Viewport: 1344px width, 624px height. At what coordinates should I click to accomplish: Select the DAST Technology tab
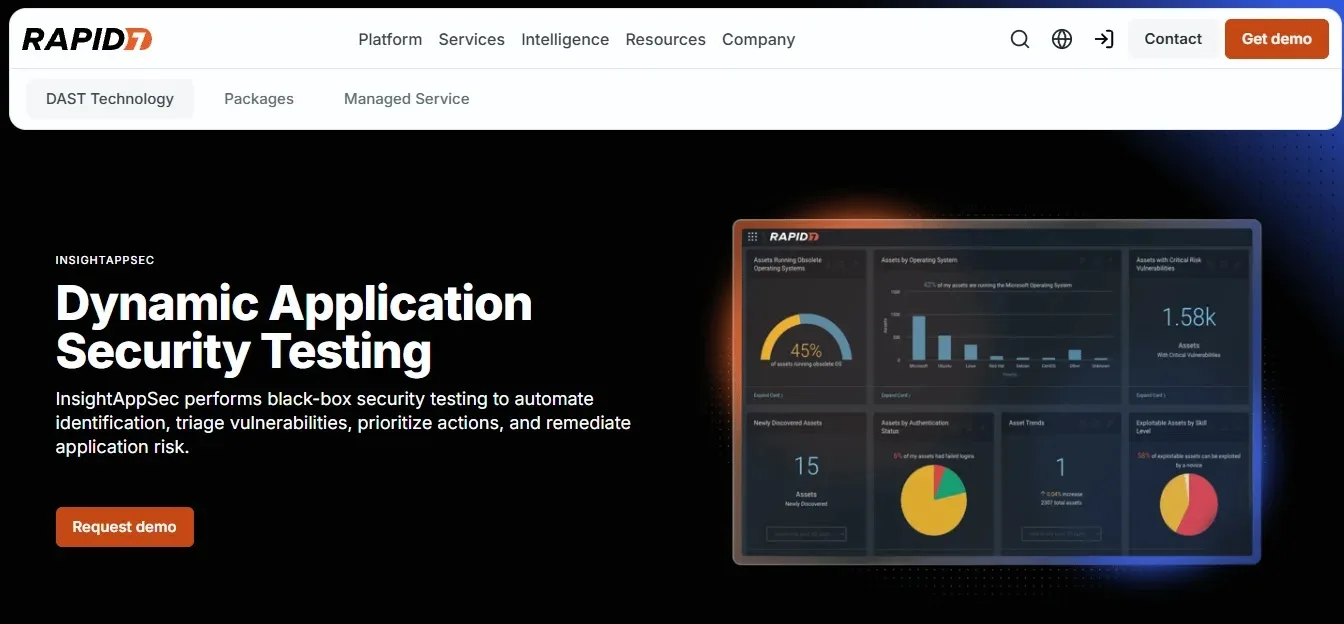(x=110, y=99)
